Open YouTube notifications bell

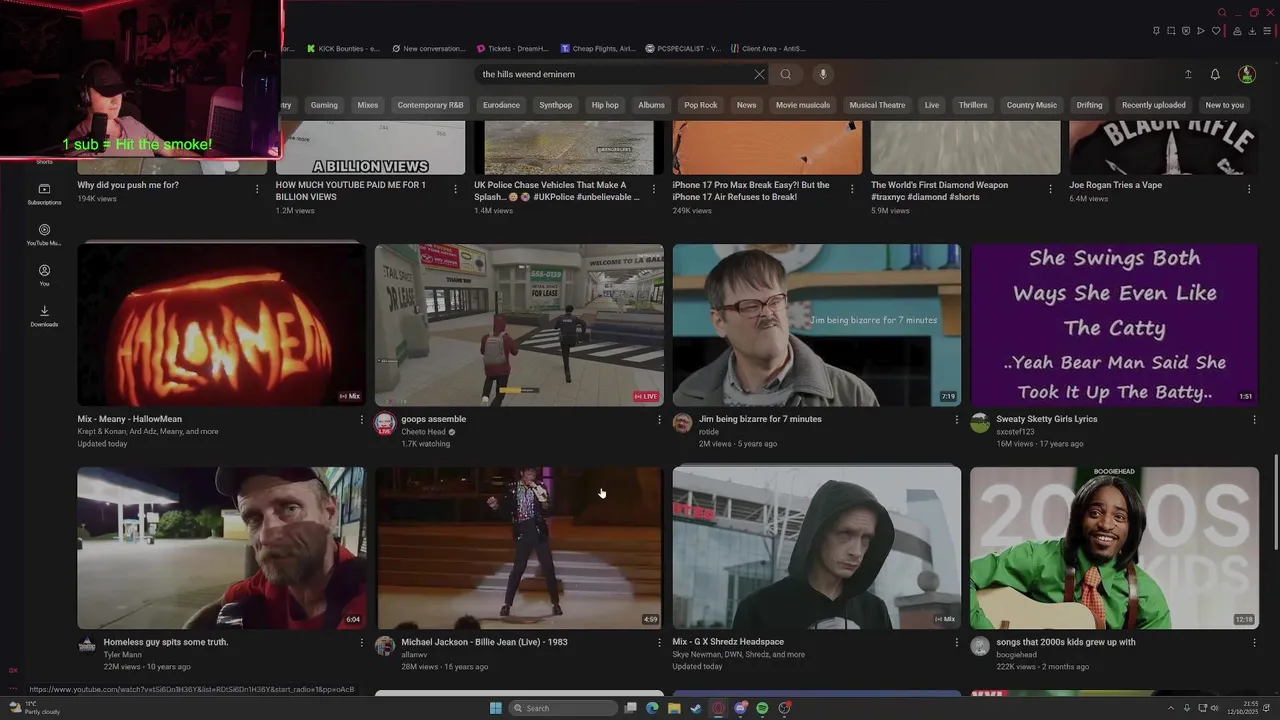tap(1215, 74)
